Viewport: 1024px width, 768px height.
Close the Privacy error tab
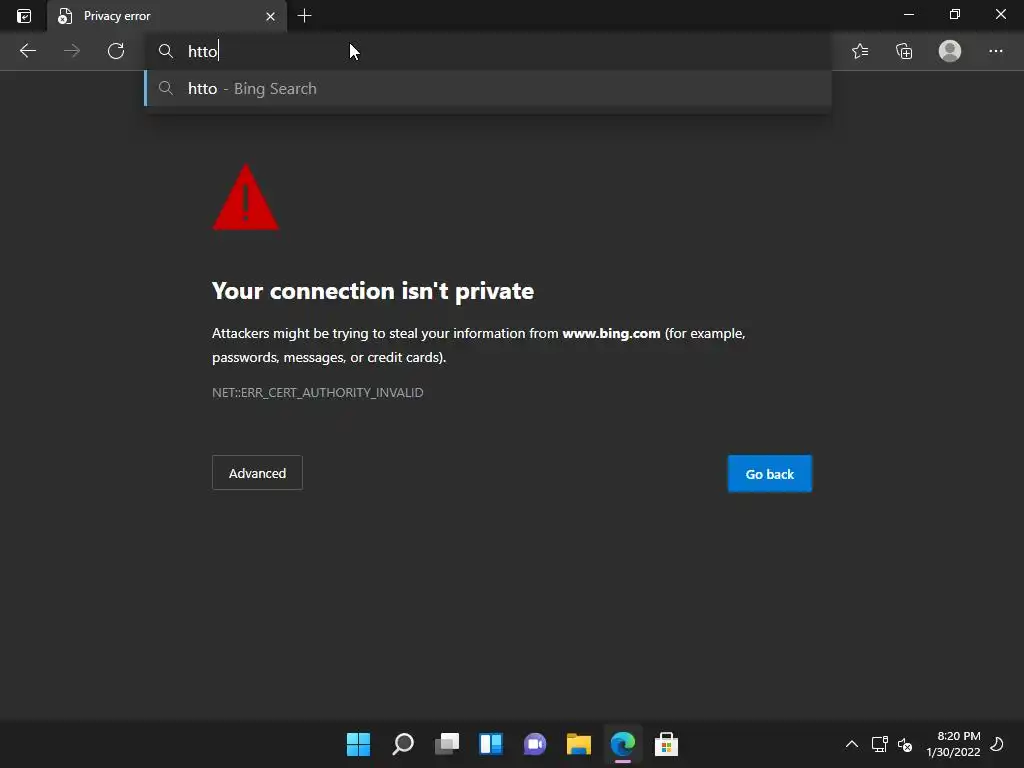270,16
